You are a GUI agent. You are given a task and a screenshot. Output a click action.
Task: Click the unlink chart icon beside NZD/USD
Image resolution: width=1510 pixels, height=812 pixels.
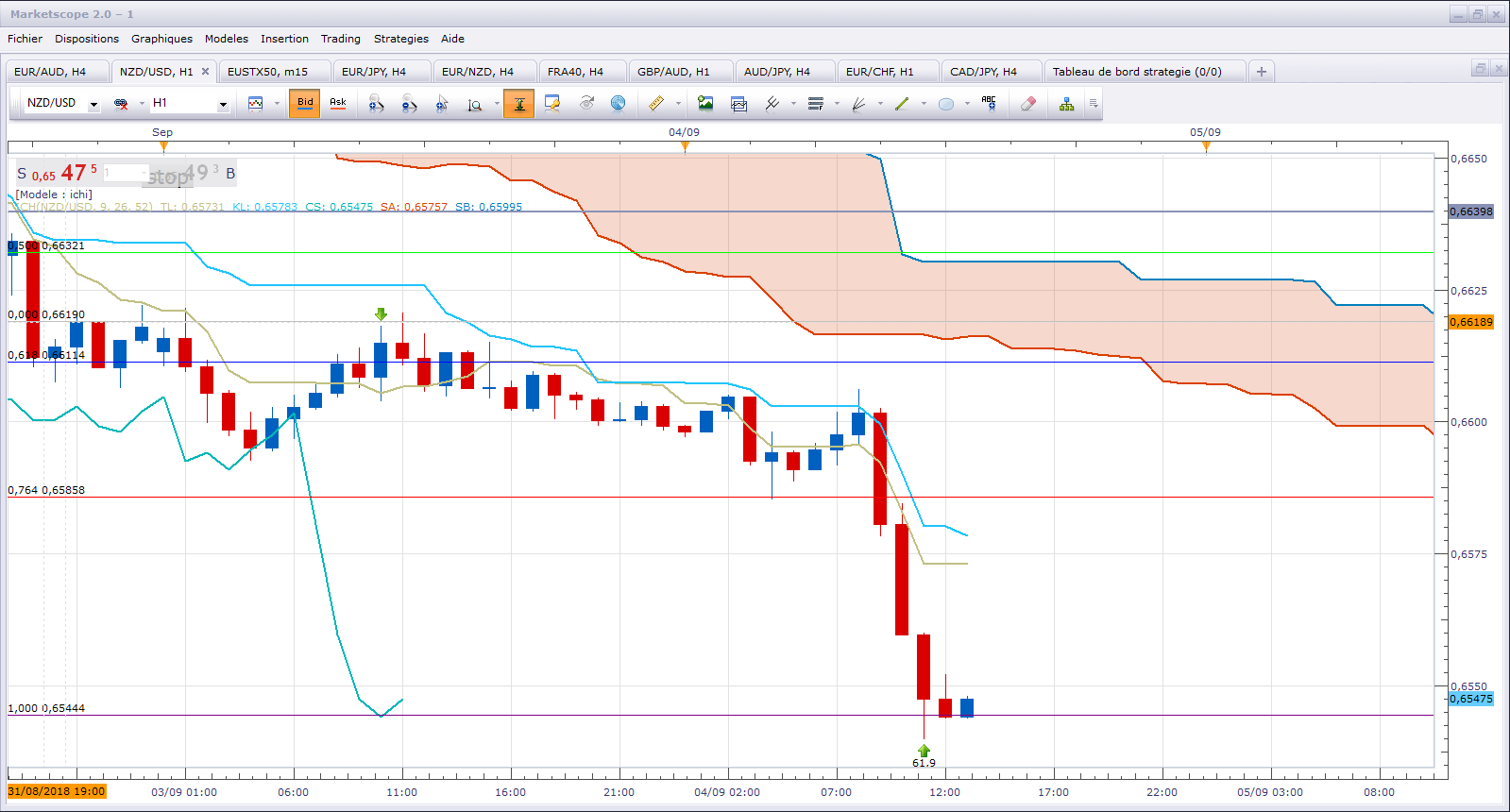121,104
